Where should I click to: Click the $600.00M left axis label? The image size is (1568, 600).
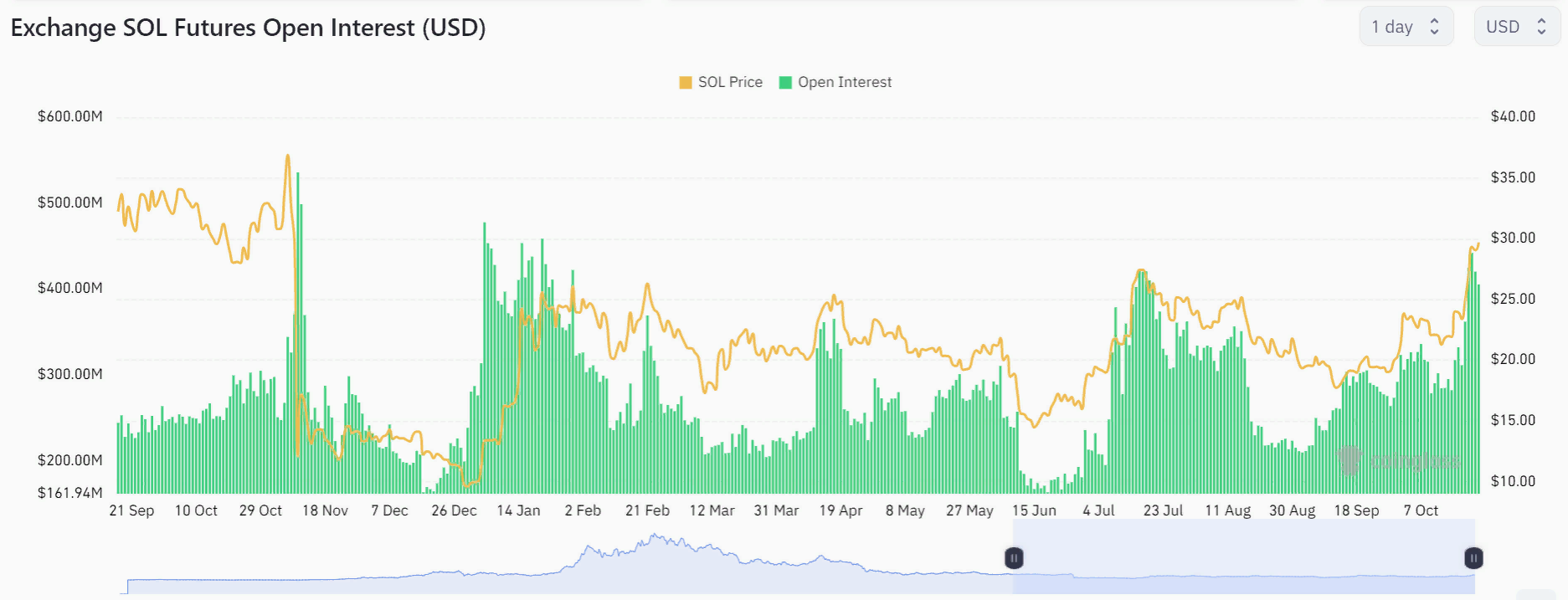click(x=70, y=116)
